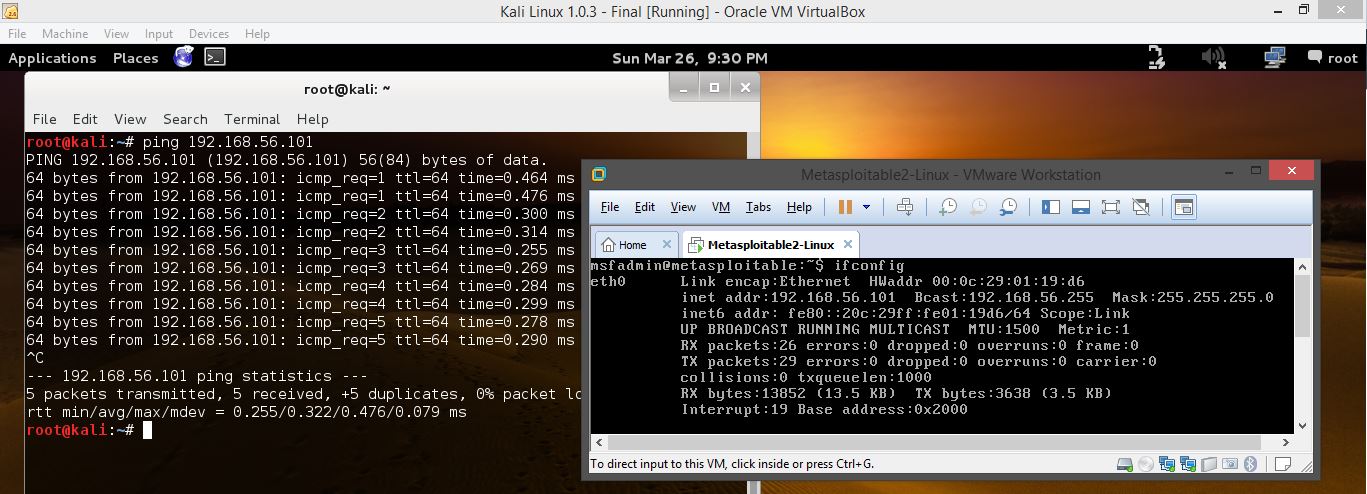The image size is (1367, 494).
Task: Click the VMware console vertical scrollbar
Action: point(1301,346)
